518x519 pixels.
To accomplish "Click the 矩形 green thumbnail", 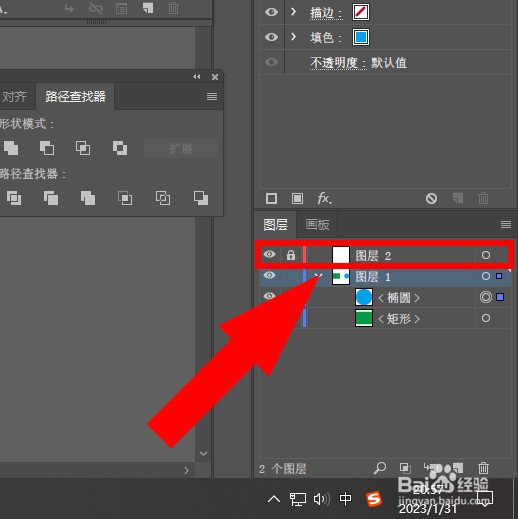I will pyautogui.click(x=364, y=318).
